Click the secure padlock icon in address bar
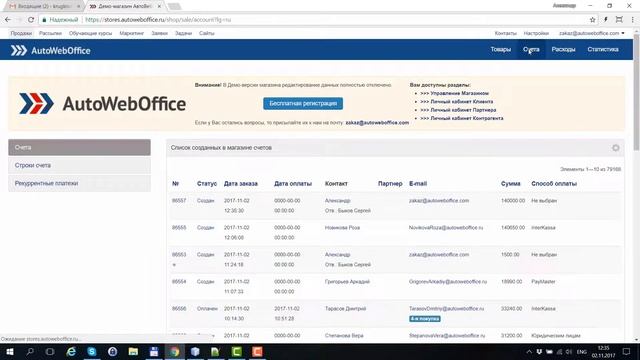The width and height of the screenshot is (640, 360). click(x=44, y=20)
